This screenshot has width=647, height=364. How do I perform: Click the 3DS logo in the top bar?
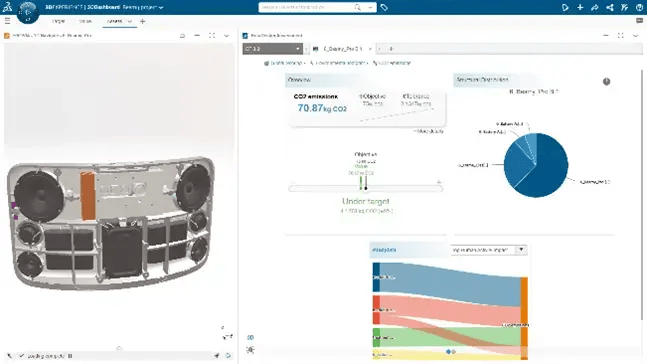[7, 7]
